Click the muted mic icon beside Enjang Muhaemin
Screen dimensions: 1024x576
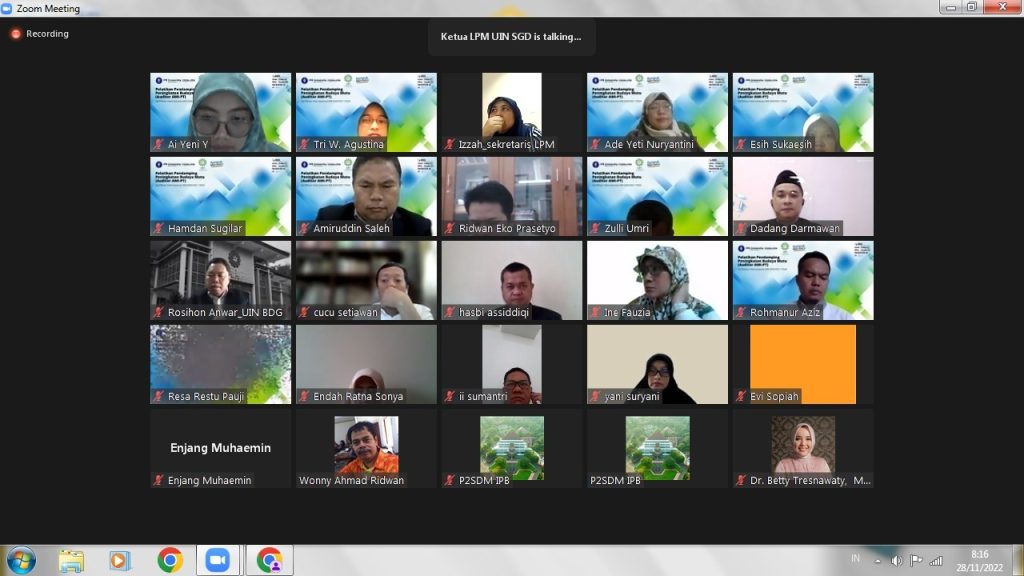point(158,481)
